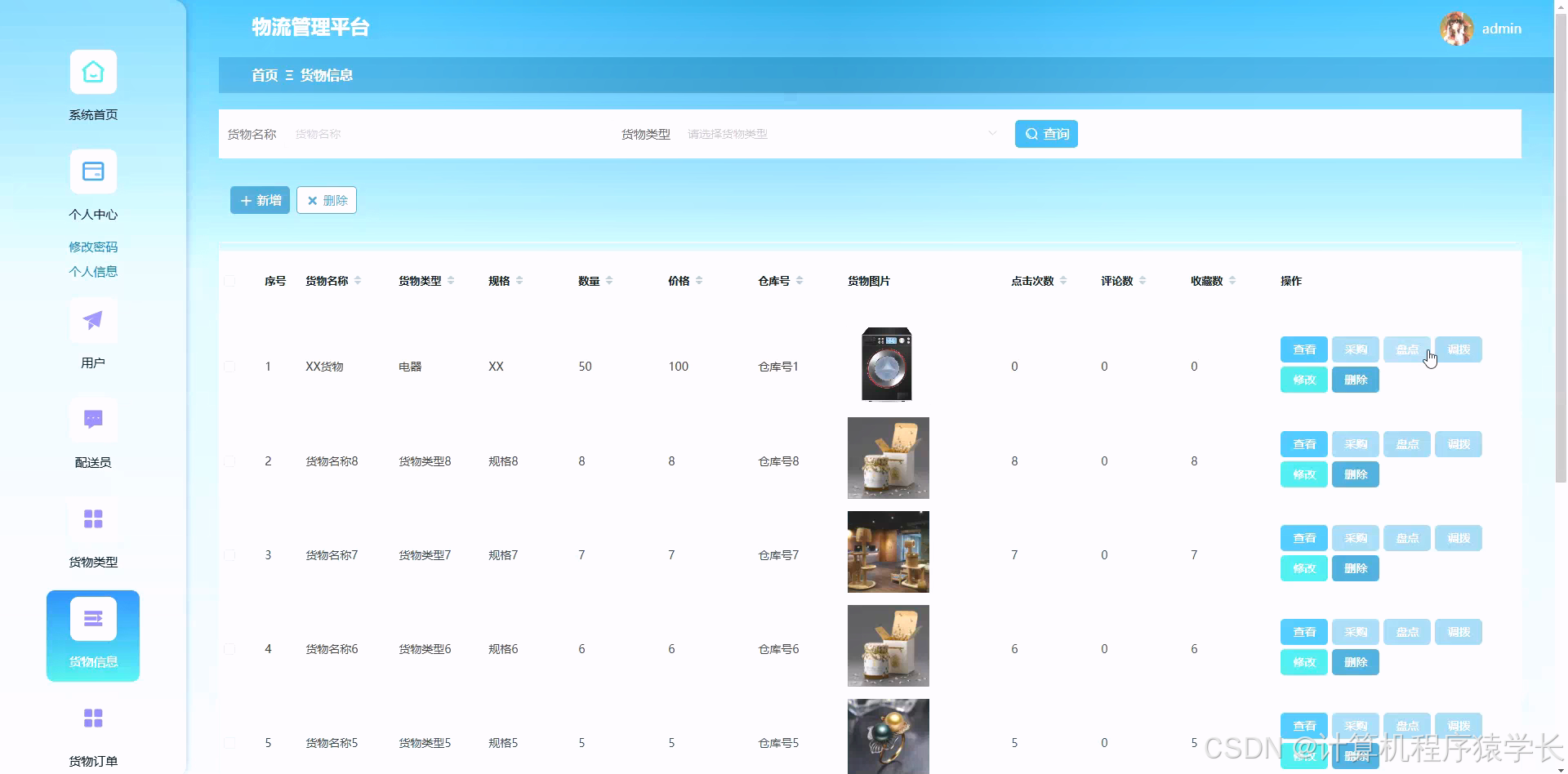This screenshot has width=1568, height=774.
Task: Open the 用户 paper-plane icon
Action: [x=93, y=321]
